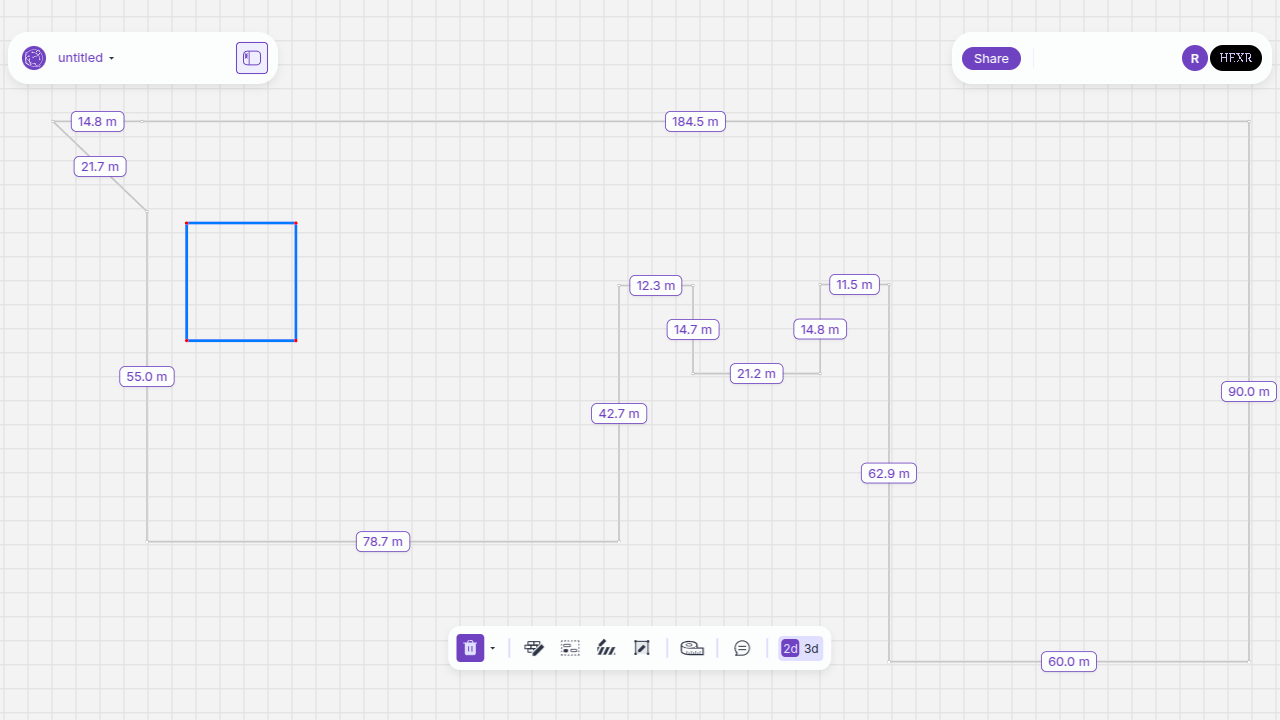Expand the arrow beside the trash icon

(493, 649)
